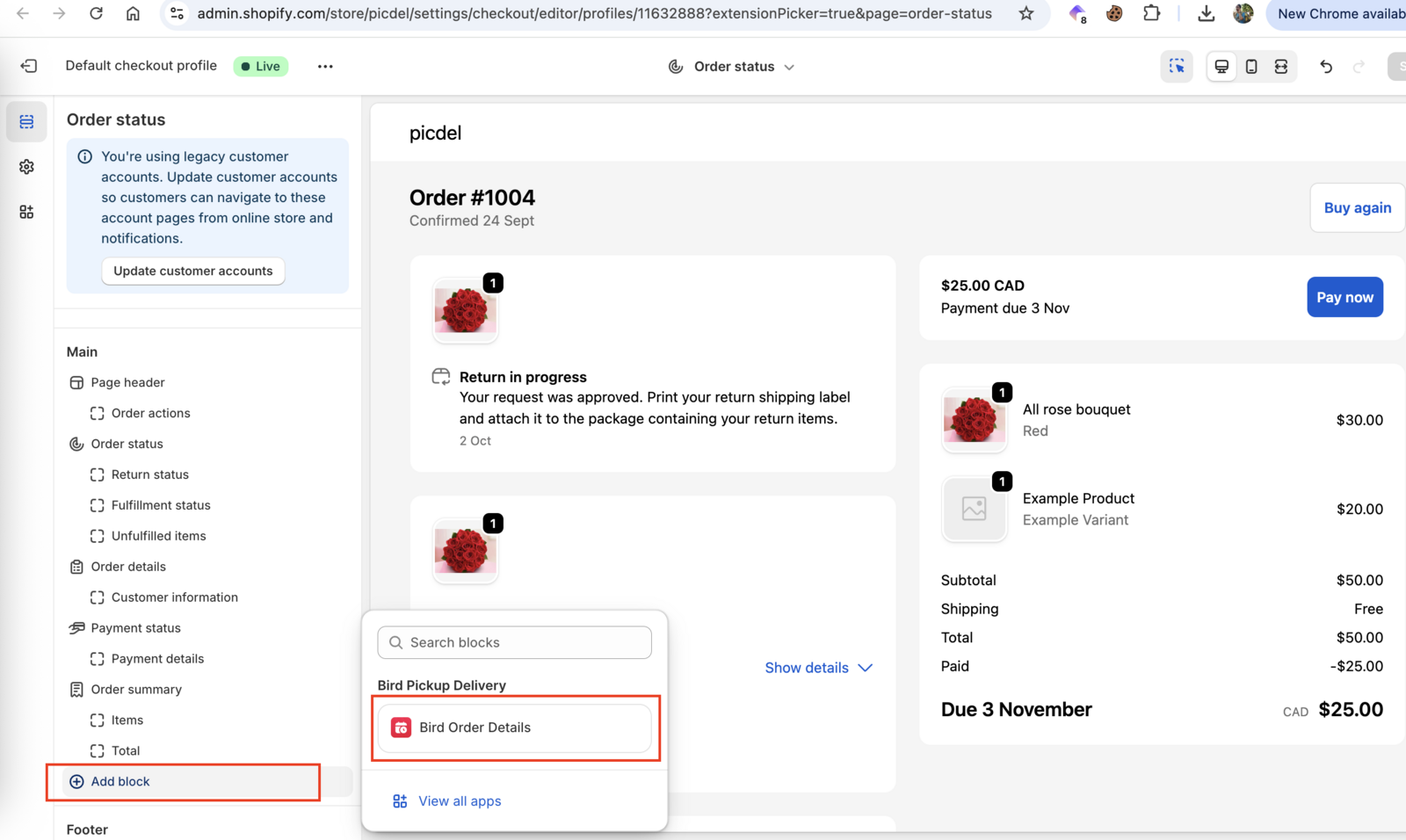Open the Apps panel icon
Image resolution: width=1406 pixels, height=840 pixels.
click(26, 212)
